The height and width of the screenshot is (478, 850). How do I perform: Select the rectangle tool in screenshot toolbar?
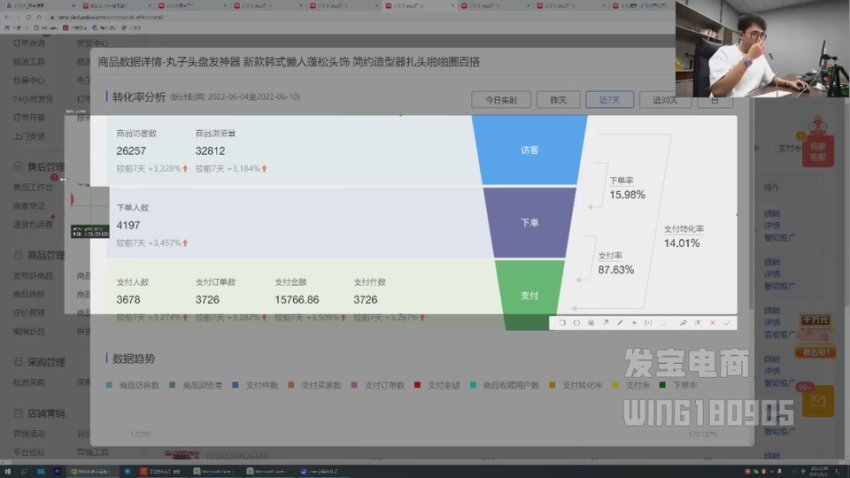pyautogui.click(x=562, y=323)
